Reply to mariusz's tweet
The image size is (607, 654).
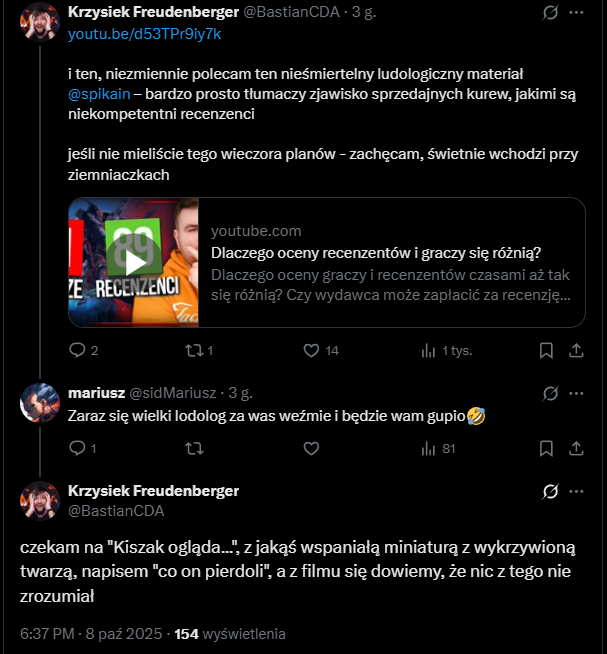click(78, 449)
